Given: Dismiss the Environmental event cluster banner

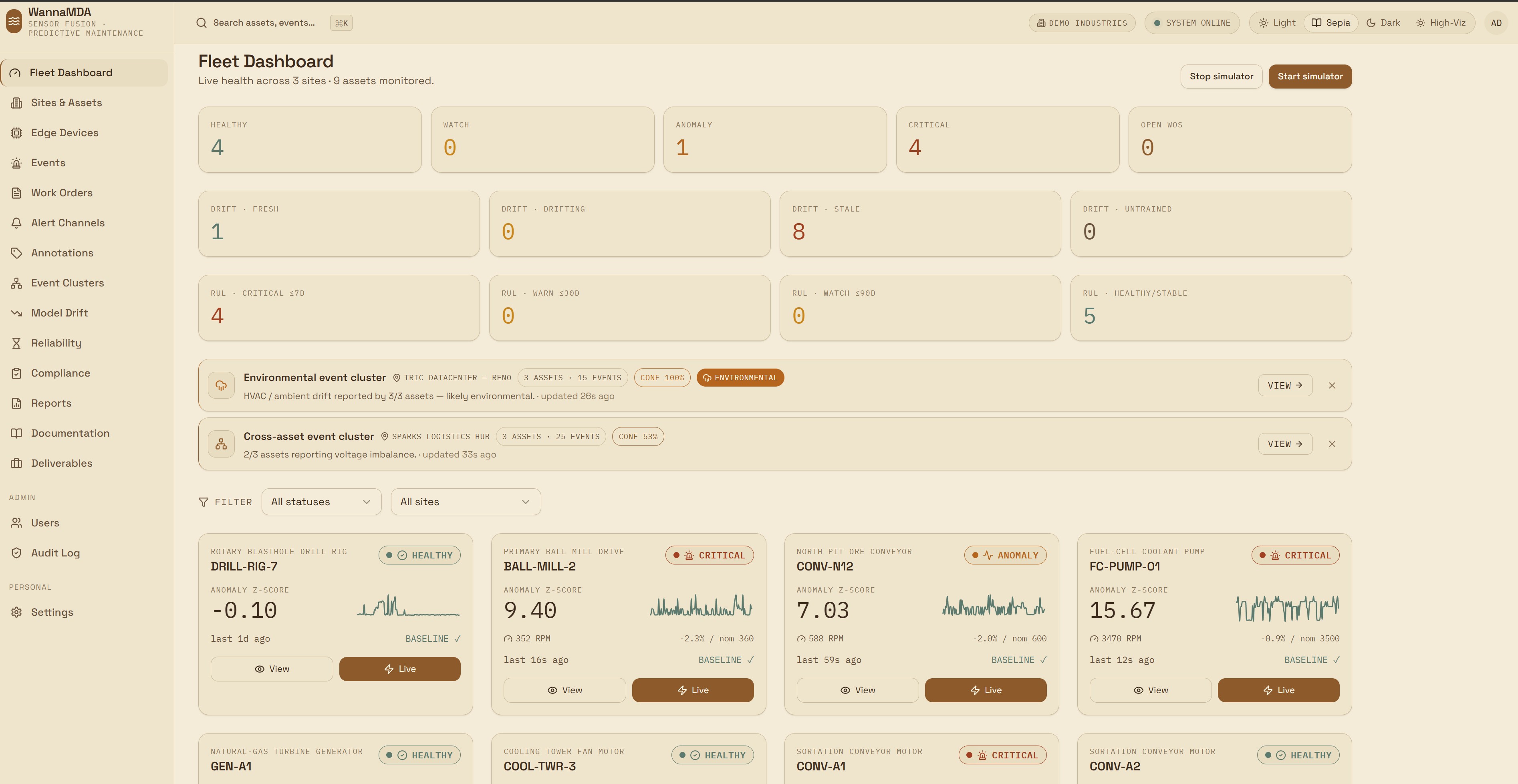Looking at the screenshot, I should tap(1332, 385).
